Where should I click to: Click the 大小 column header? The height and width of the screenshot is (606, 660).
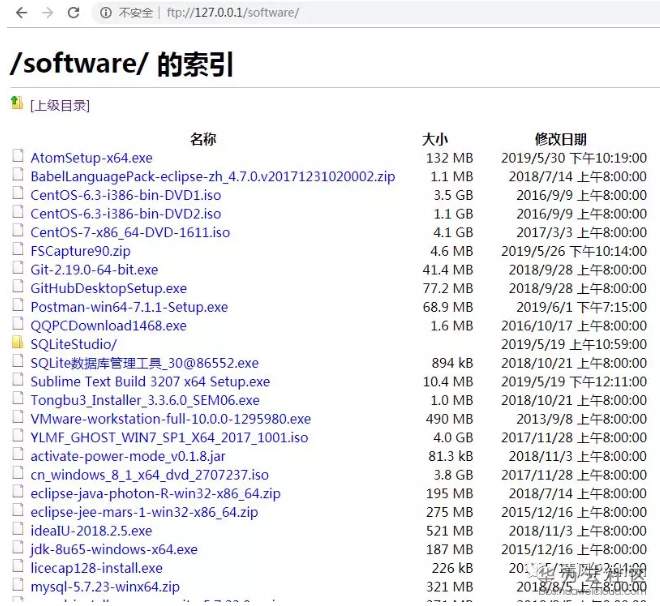[x=435, y=139]
